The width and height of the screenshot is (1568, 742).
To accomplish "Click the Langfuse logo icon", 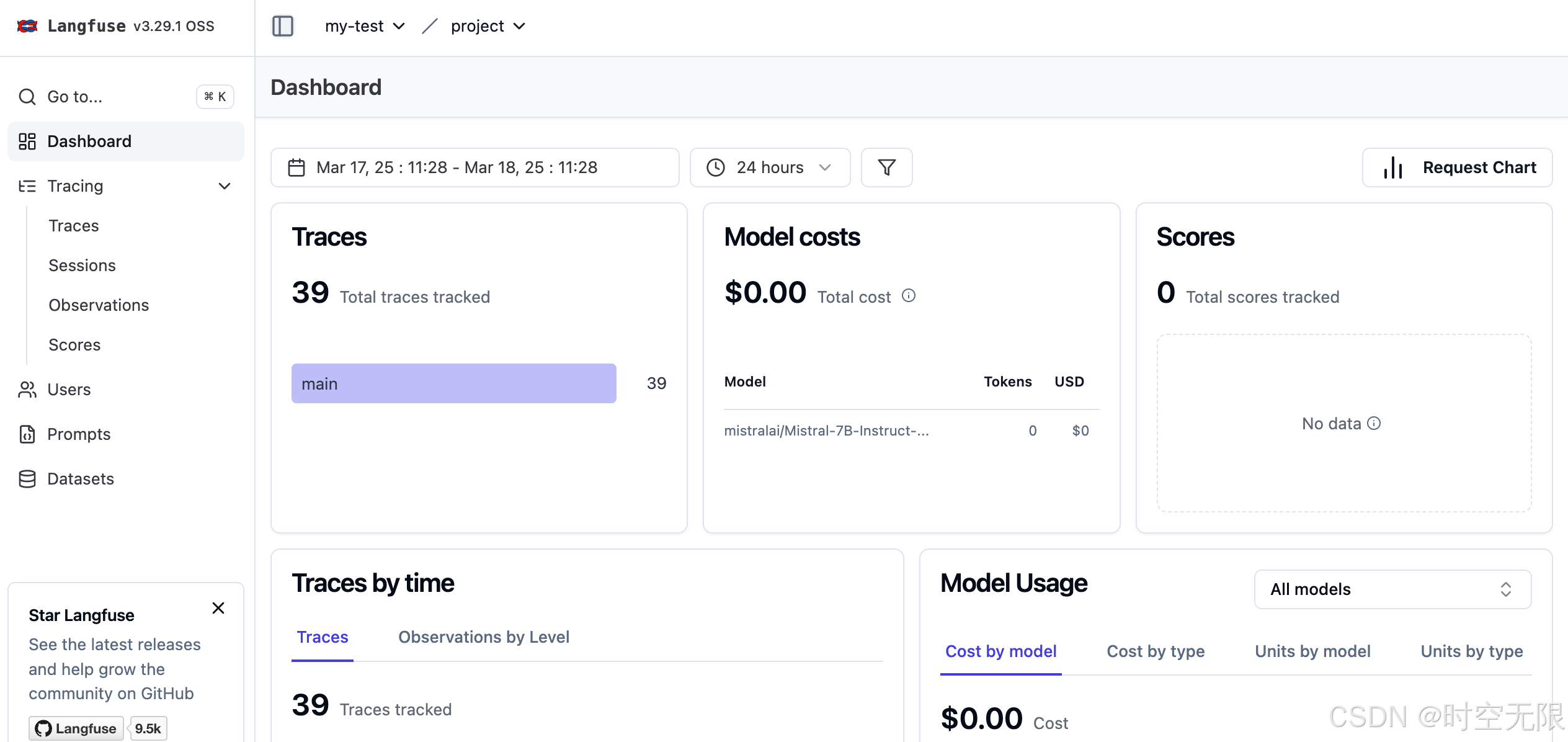I will click(x=27, y=26).
